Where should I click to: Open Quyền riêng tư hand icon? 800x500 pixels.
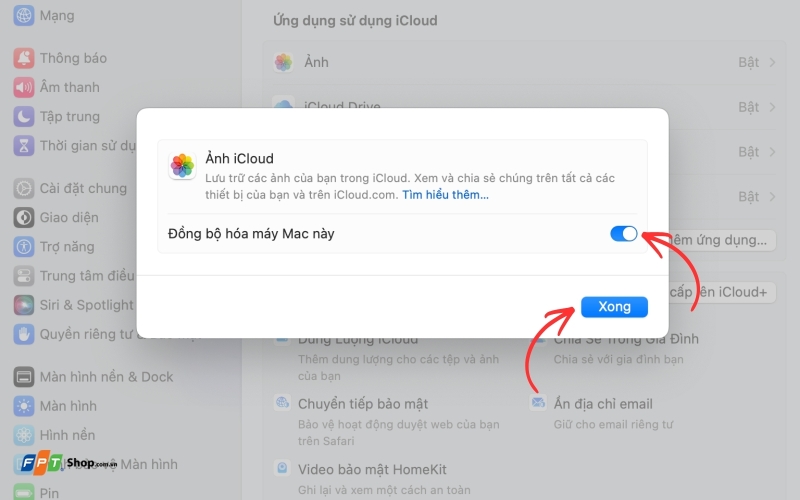(23, 334)
